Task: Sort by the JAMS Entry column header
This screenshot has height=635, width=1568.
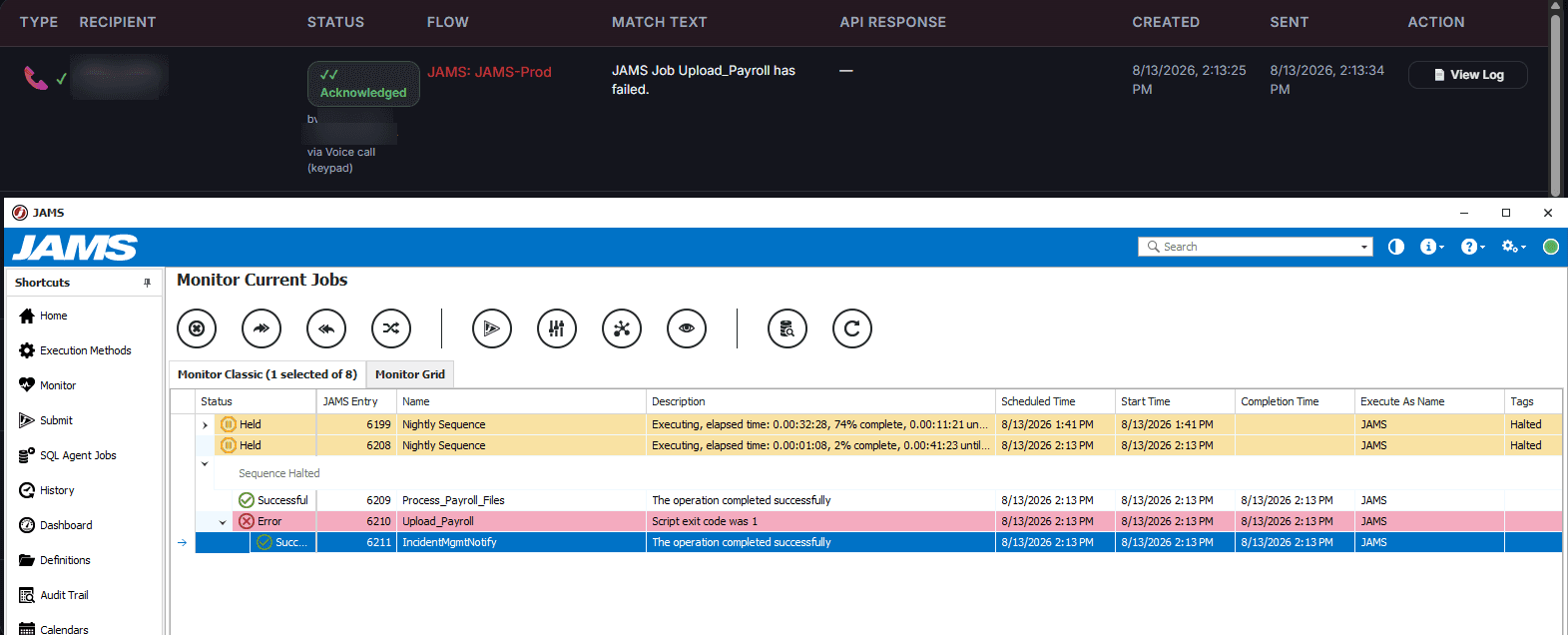Action: tap(356, 401)
